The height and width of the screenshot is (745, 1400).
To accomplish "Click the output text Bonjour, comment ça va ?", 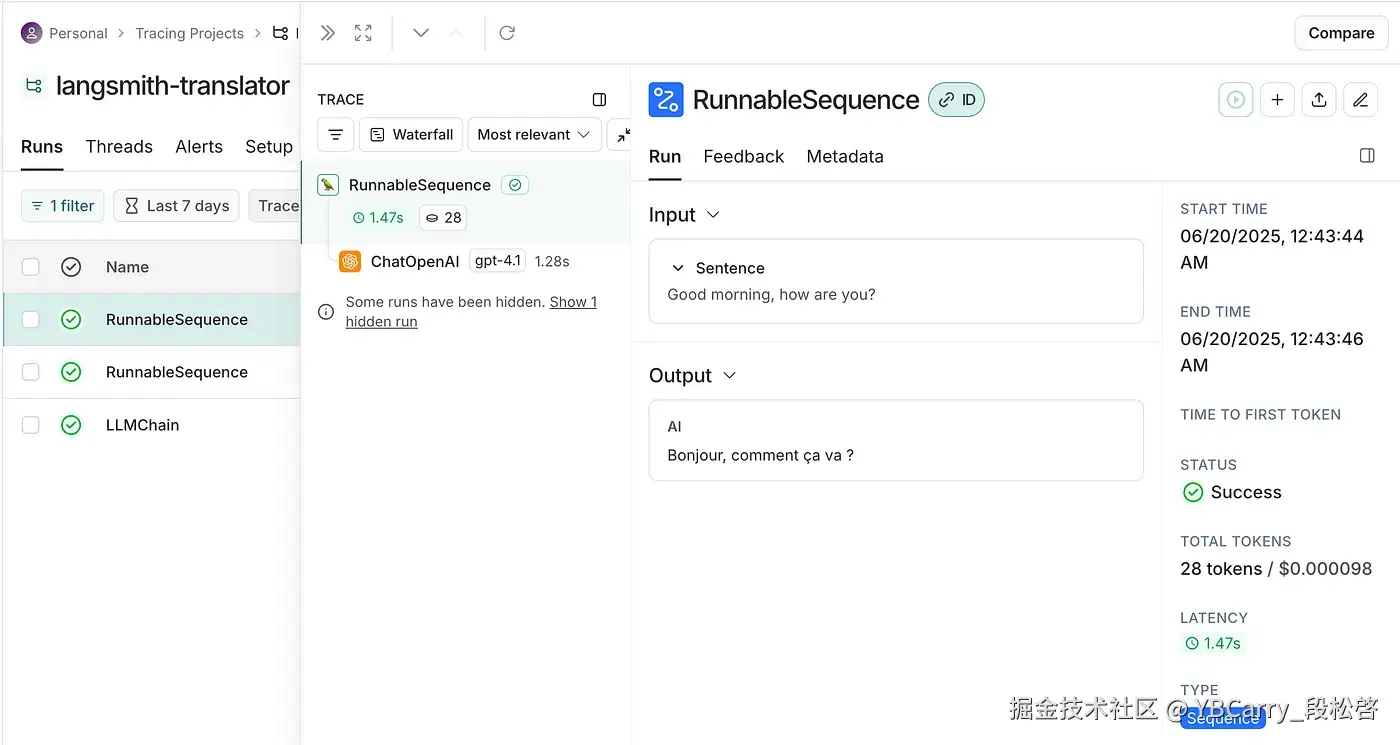I will 760,455.
